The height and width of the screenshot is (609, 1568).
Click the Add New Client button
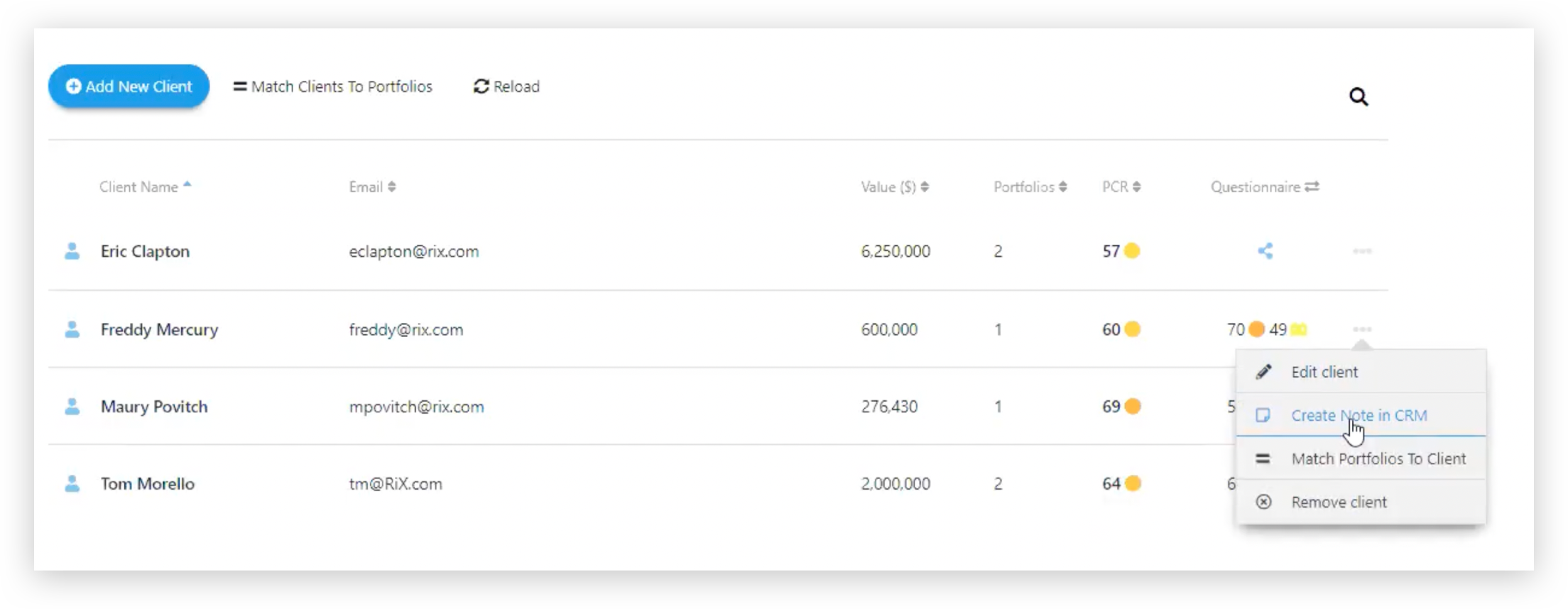129,87
